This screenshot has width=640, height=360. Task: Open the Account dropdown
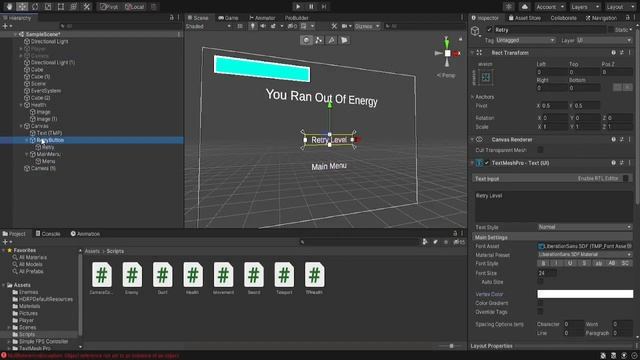(x=550, y=7)
